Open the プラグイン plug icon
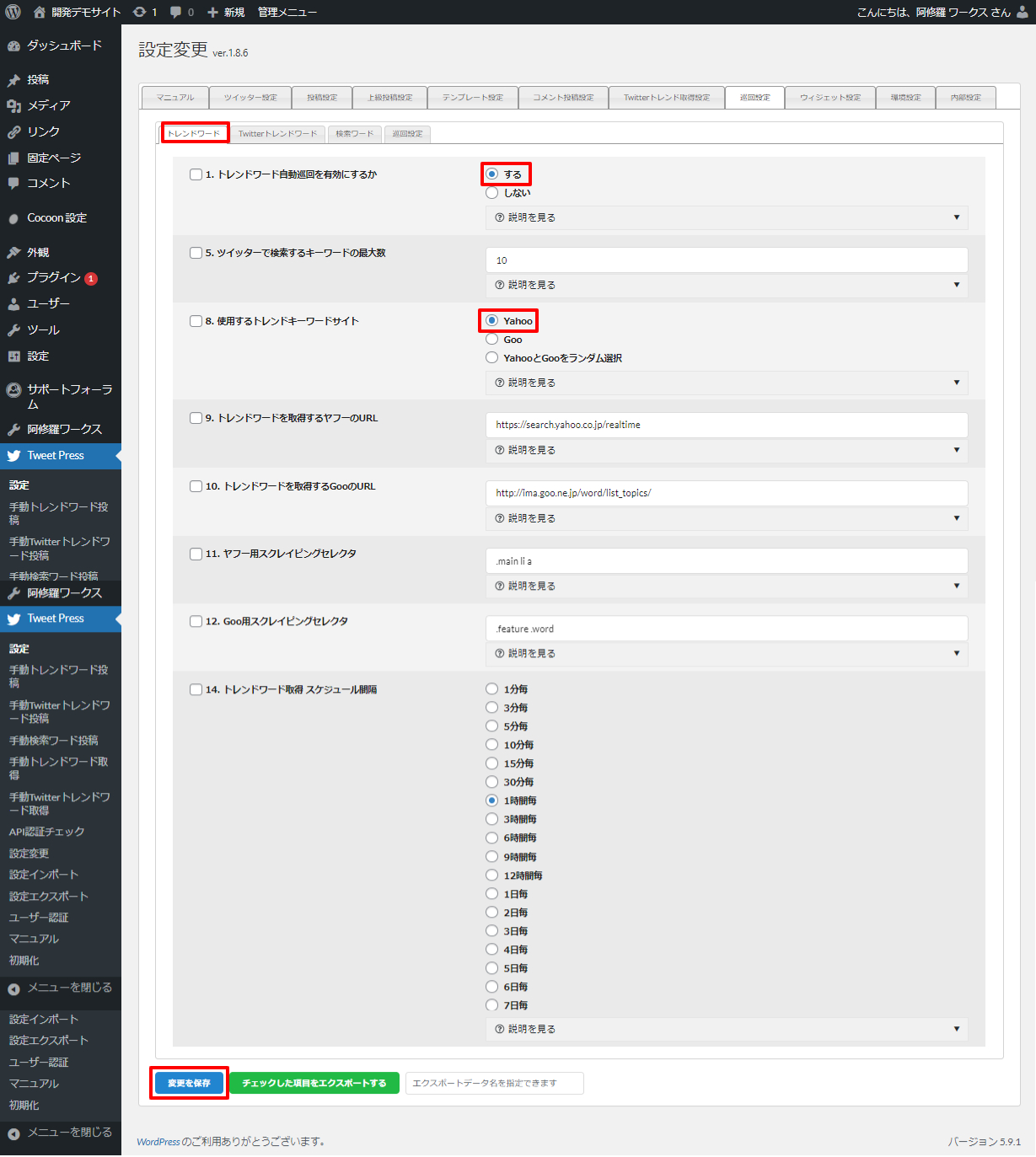The width and height of the screenshot is (1036, 1157). point(13,277)
